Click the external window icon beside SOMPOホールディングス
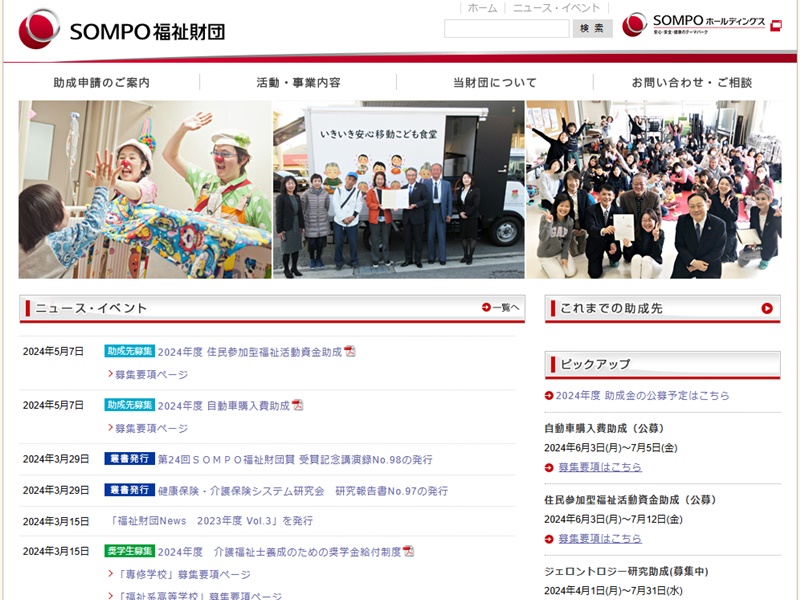 [776, 26]
